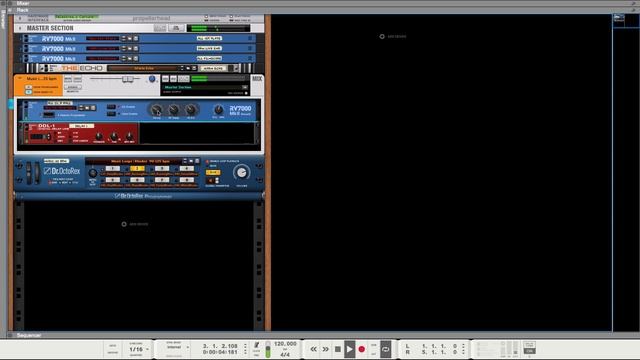Adjust the Dry/Wet knob on DDL-1 delay
This screenshot has height=360, width=640.
[129, 136]
